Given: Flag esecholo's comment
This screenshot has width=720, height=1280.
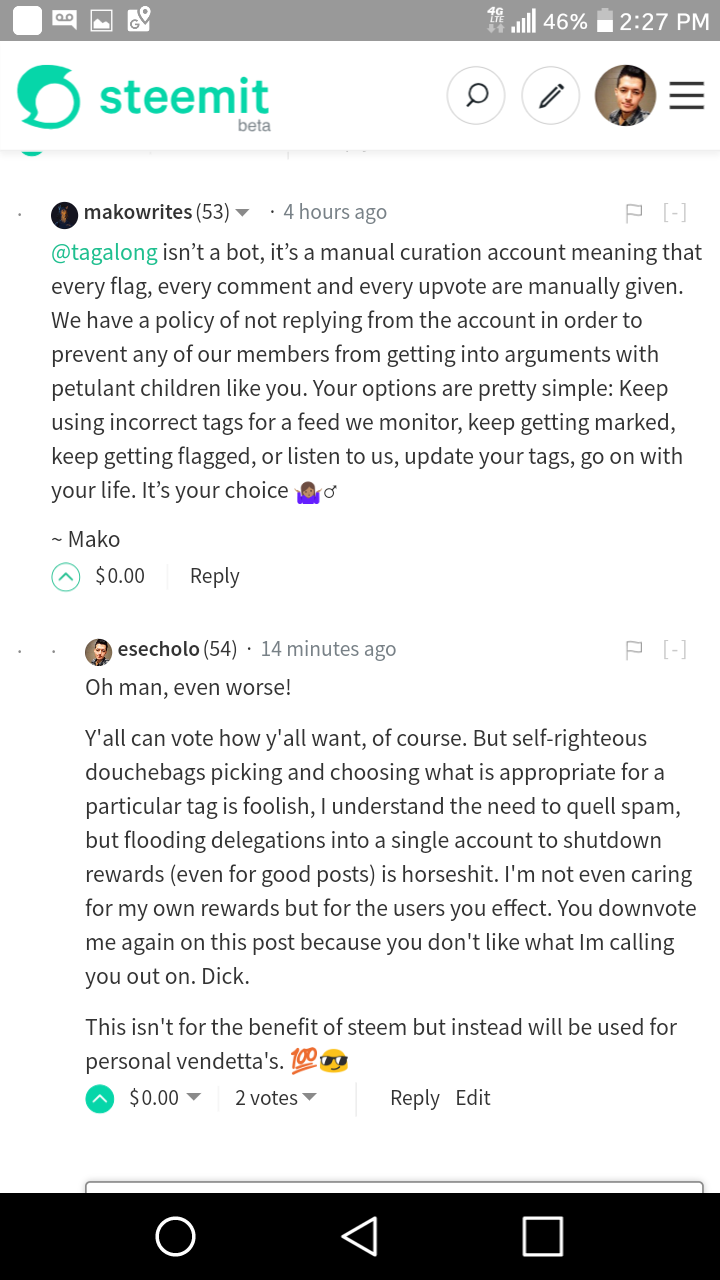Looking at the screenshot, I should coord(633,649).
